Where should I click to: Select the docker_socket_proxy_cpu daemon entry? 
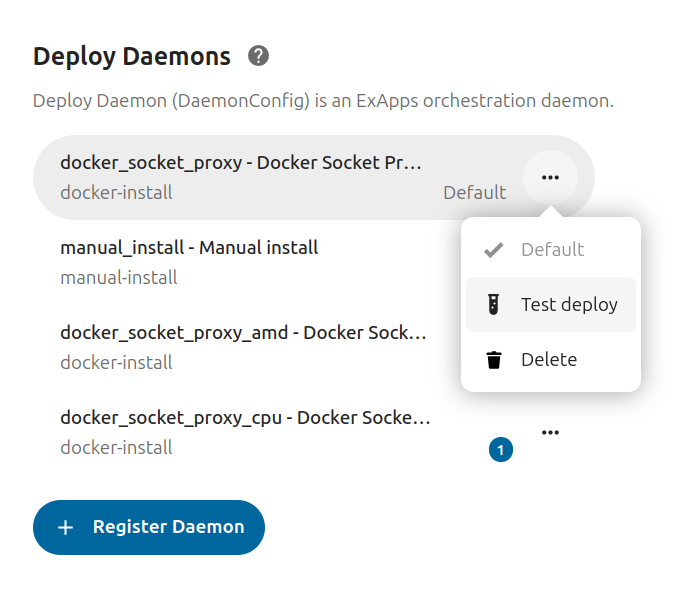click(x=245, y=418)
